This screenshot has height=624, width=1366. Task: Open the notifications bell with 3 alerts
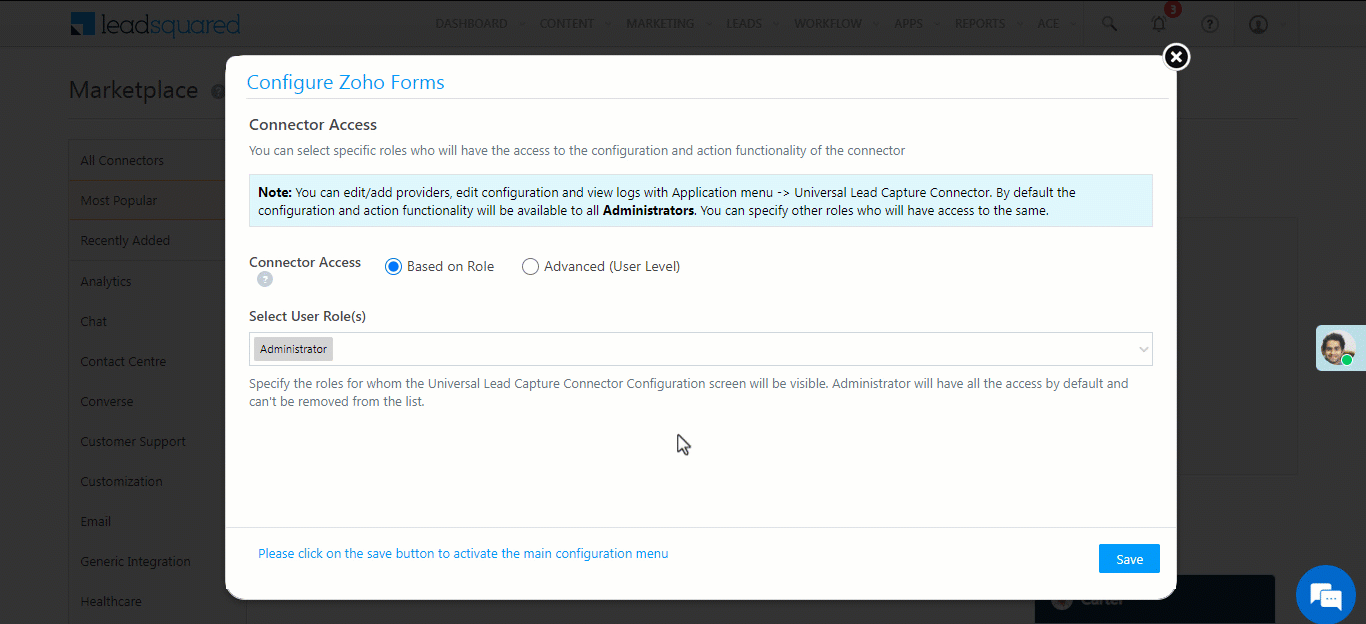(1158, 23)
